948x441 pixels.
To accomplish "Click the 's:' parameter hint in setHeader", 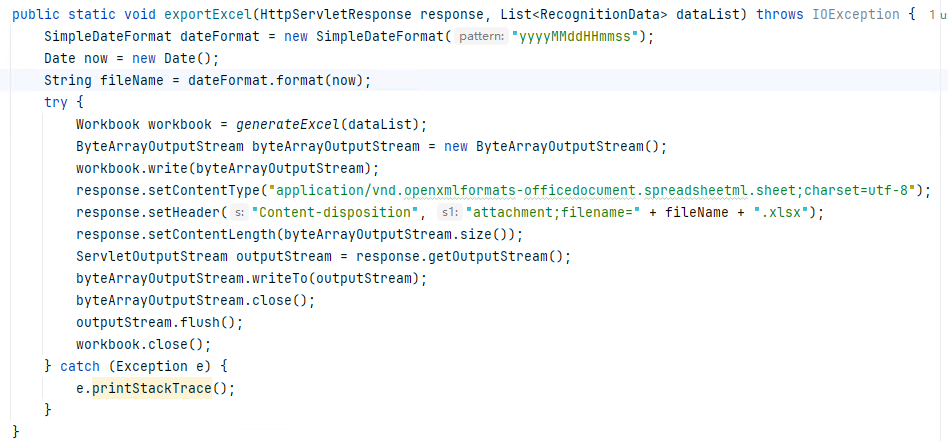I will click(x=239, y=212).
